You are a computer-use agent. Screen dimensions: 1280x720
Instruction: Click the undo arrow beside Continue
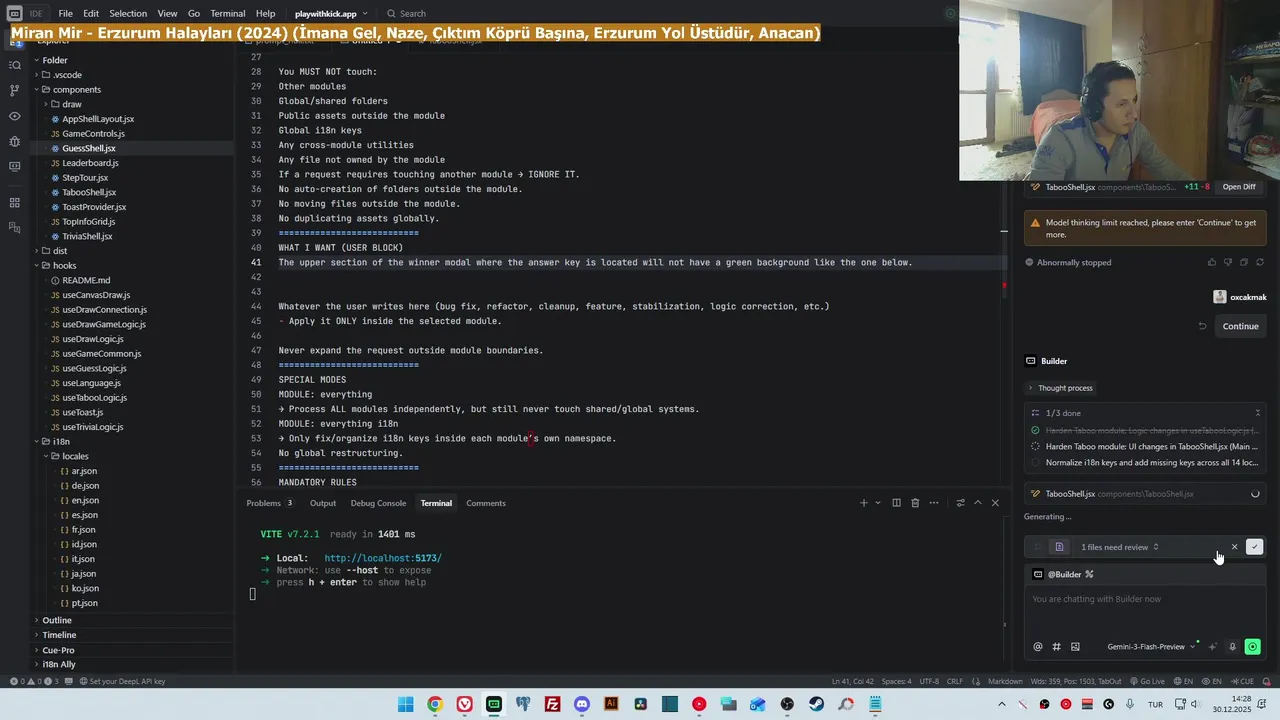point(1202,326)
